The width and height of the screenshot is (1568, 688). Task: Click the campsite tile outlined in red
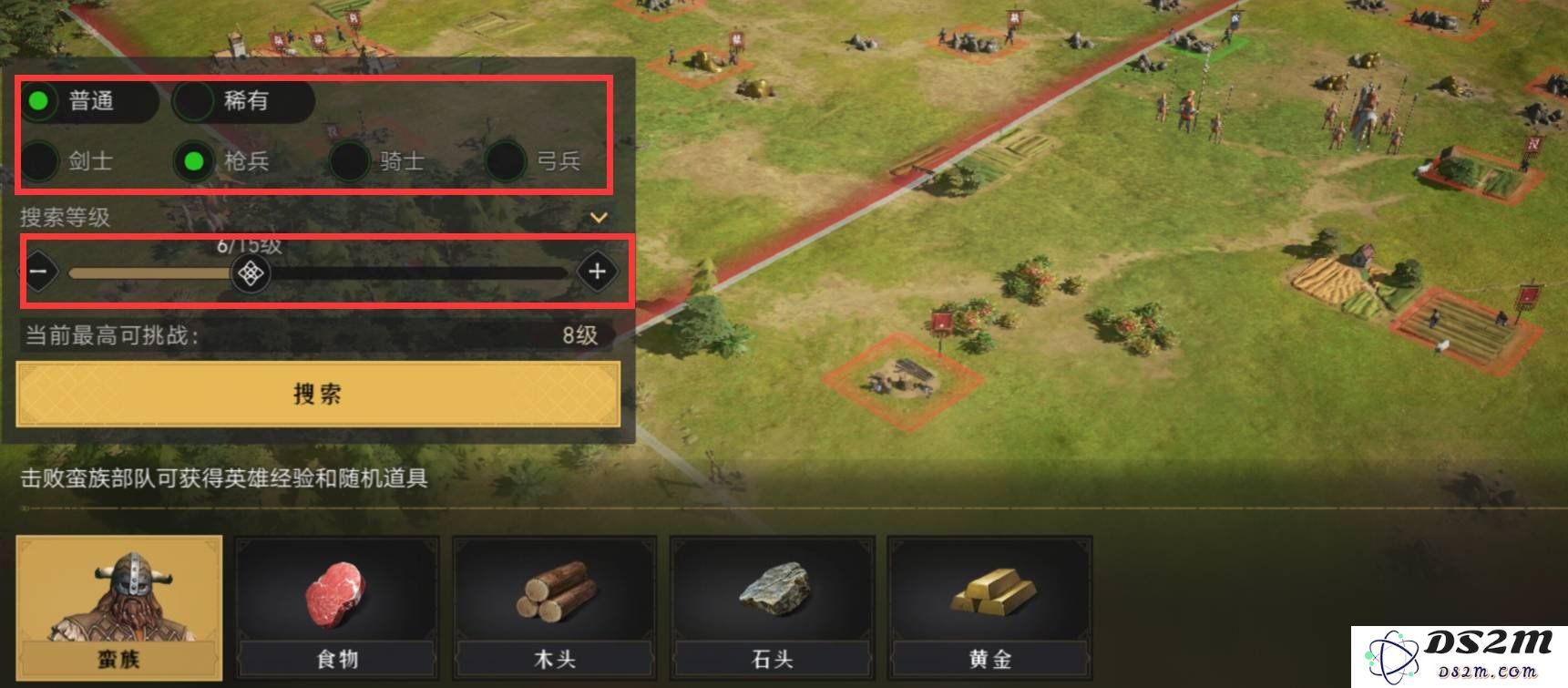click(x=903, y=380)
